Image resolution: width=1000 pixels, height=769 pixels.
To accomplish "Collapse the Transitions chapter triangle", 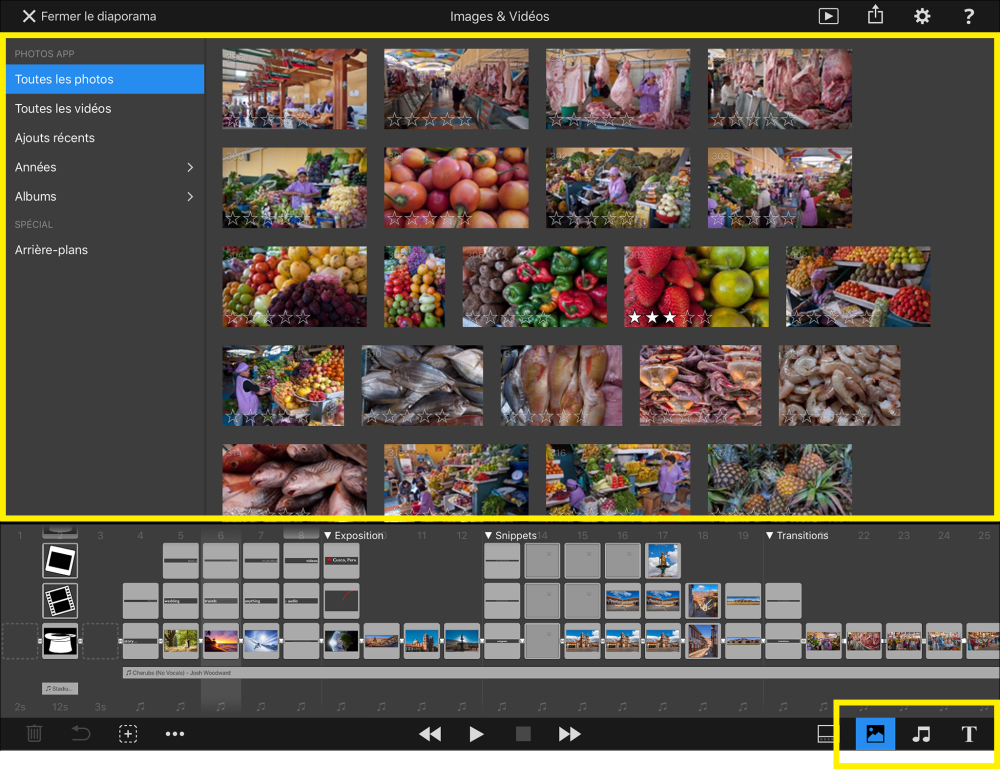I will click(x=769, y=535).
